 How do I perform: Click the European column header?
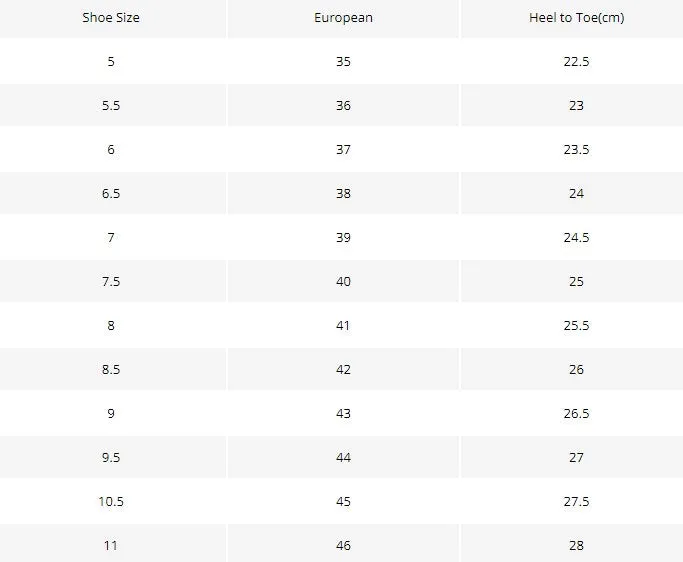(343, 18)
